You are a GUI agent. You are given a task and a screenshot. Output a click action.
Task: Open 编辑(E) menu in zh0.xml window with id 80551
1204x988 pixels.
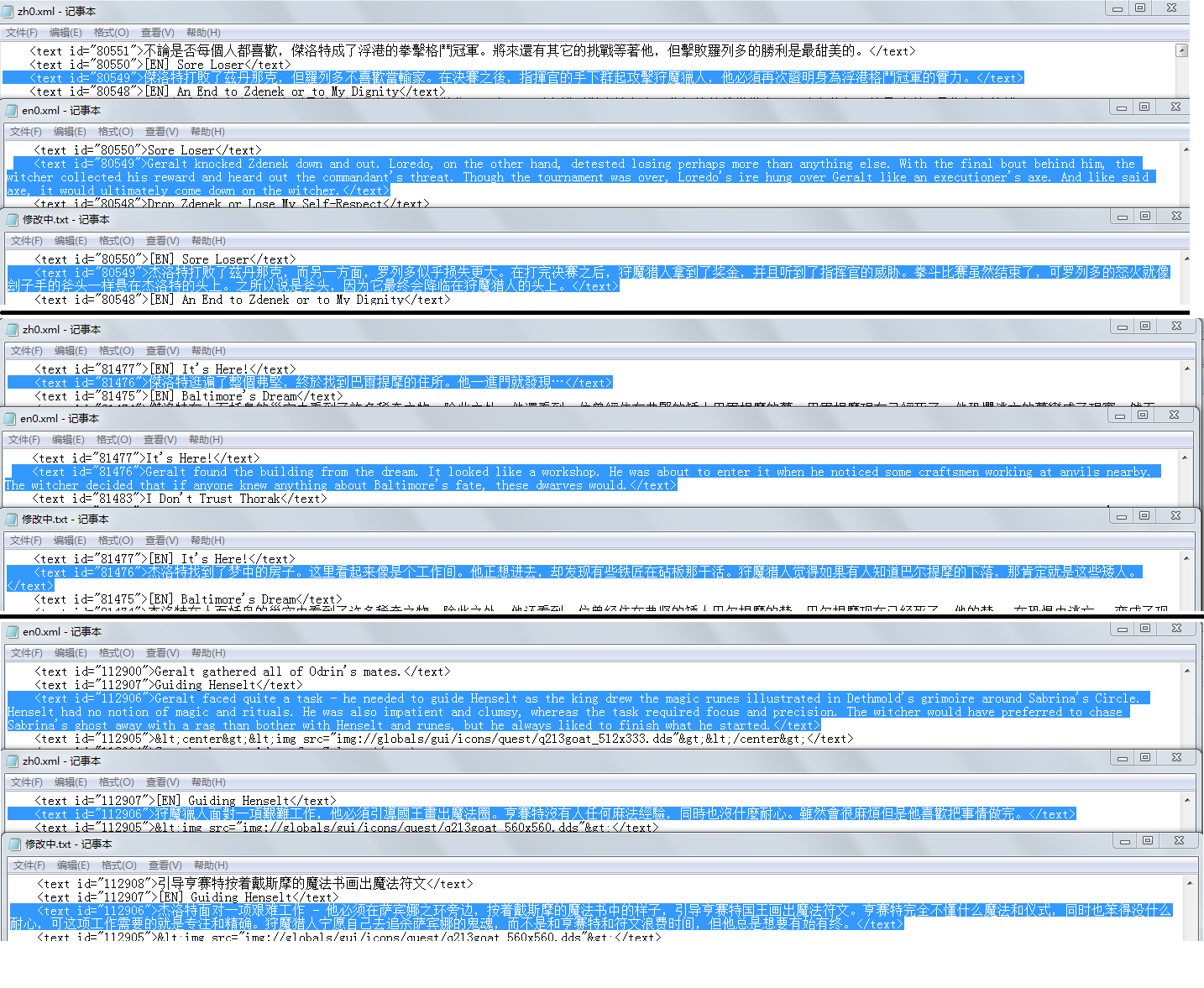coord(65,33)
